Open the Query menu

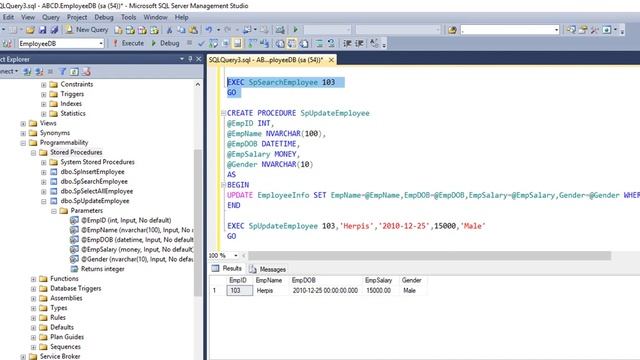[51, 17]
